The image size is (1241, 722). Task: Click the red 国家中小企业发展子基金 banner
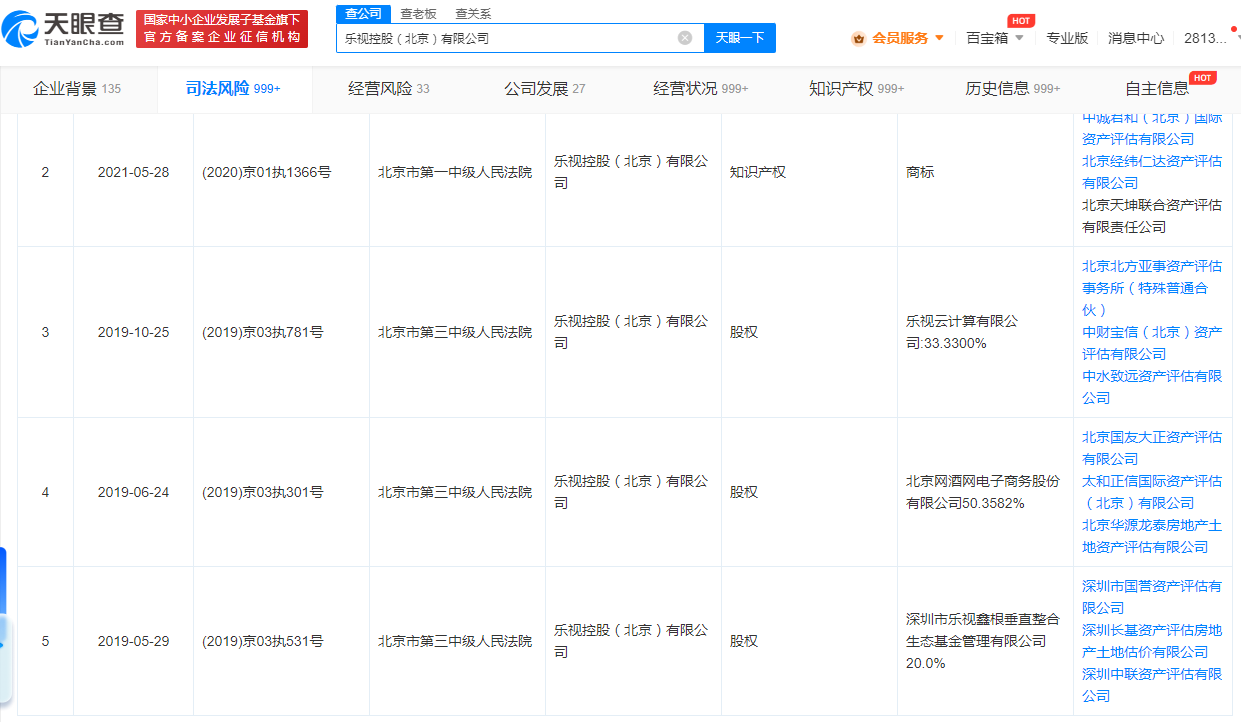(222, 29)
